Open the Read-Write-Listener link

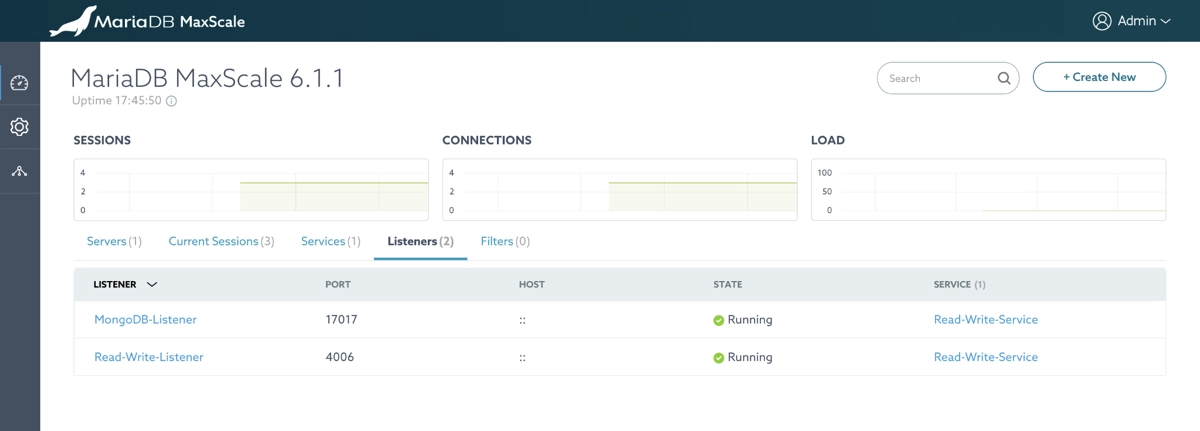pos(148,357)
